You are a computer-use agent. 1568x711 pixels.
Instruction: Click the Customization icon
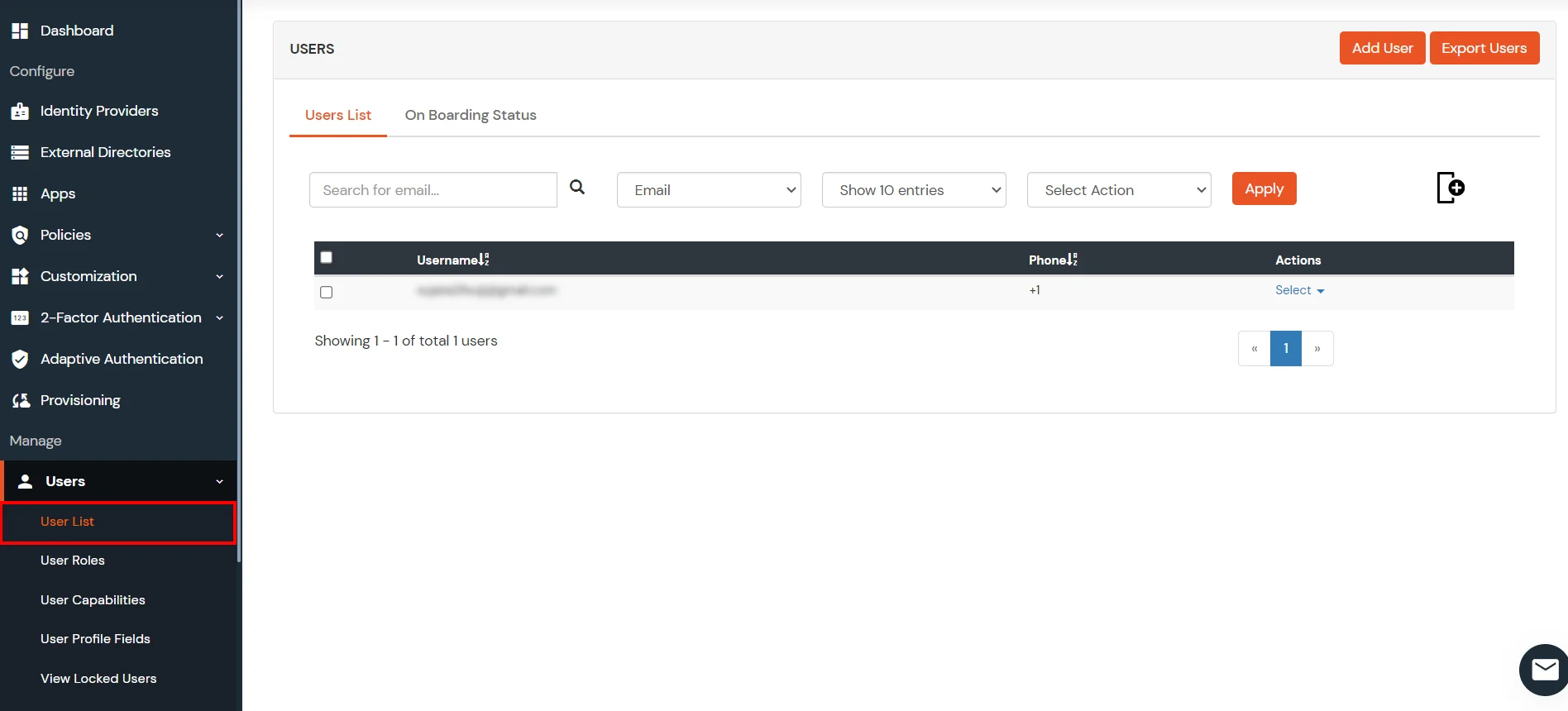coord(20,276)
